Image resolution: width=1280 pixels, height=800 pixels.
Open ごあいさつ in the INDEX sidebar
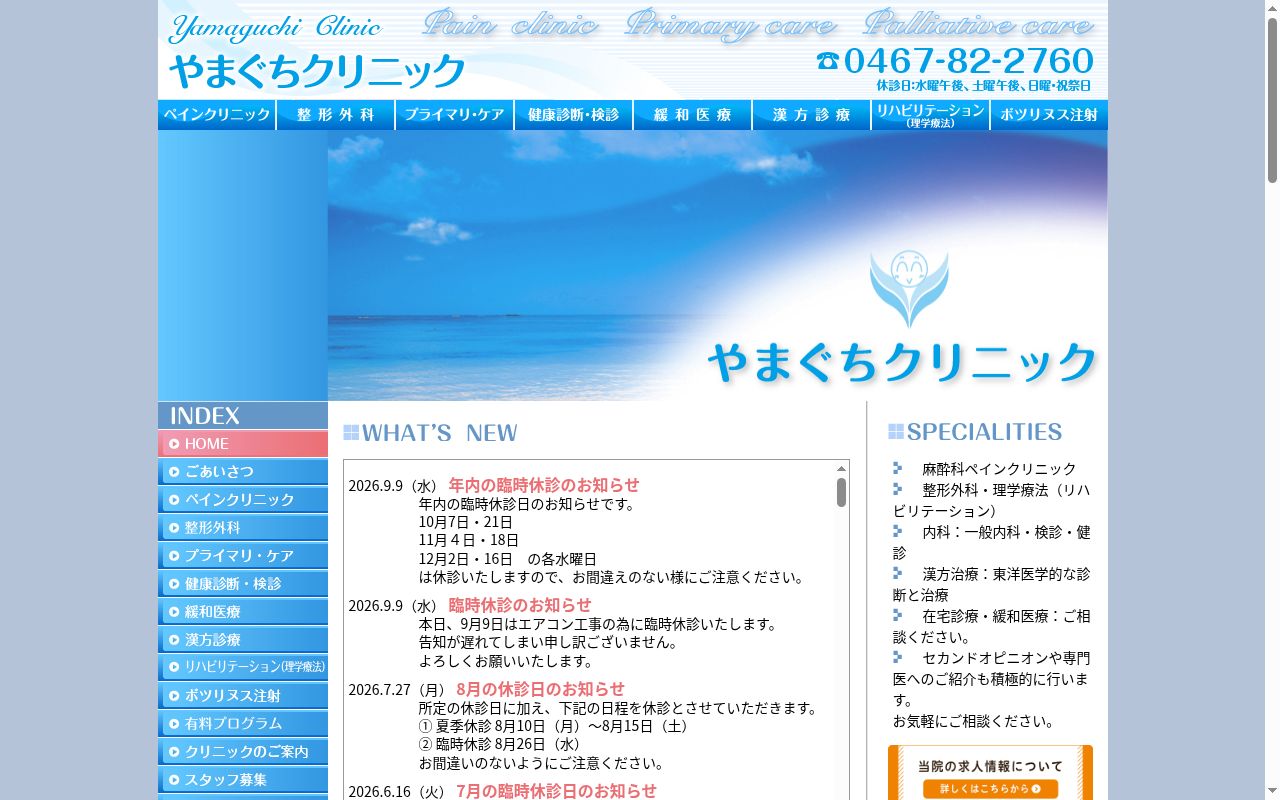243,472
